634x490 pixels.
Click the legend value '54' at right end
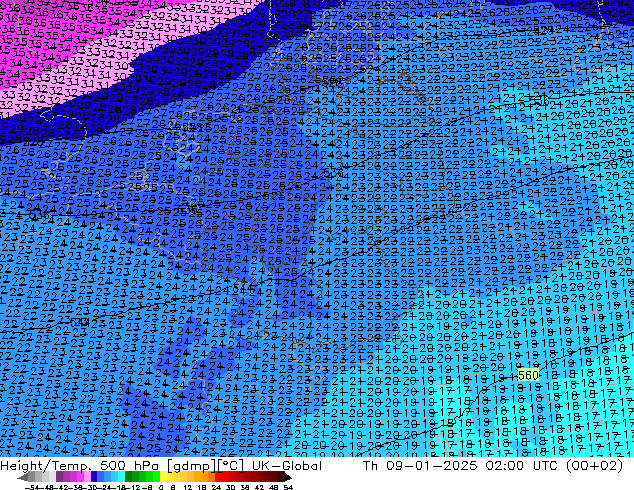pyautogui.click(x=288, y=487)
